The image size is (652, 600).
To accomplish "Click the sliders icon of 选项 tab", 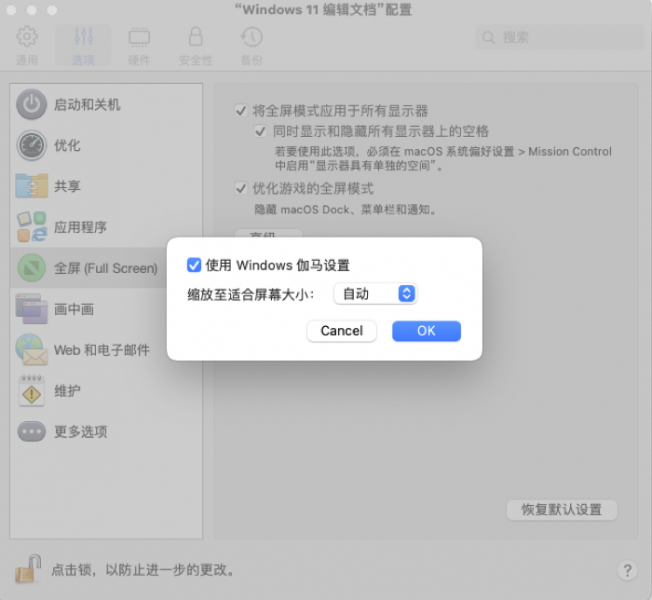I will click(x=83, y=37).
